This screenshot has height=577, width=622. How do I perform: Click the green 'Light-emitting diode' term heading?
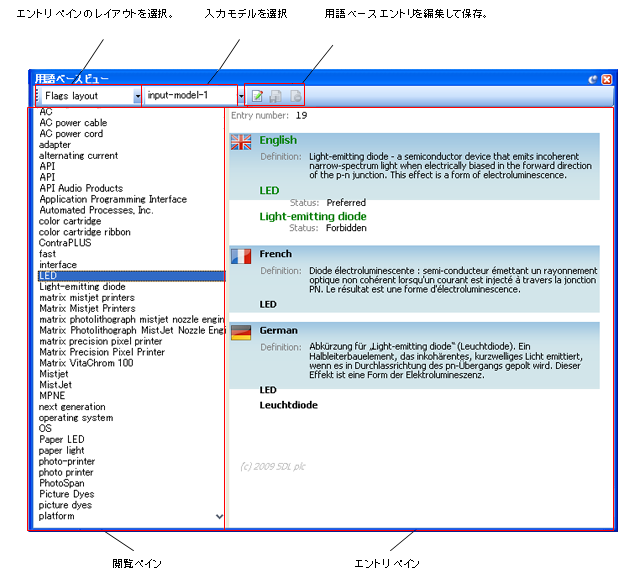pyautogui.click(x=313, y=217)
